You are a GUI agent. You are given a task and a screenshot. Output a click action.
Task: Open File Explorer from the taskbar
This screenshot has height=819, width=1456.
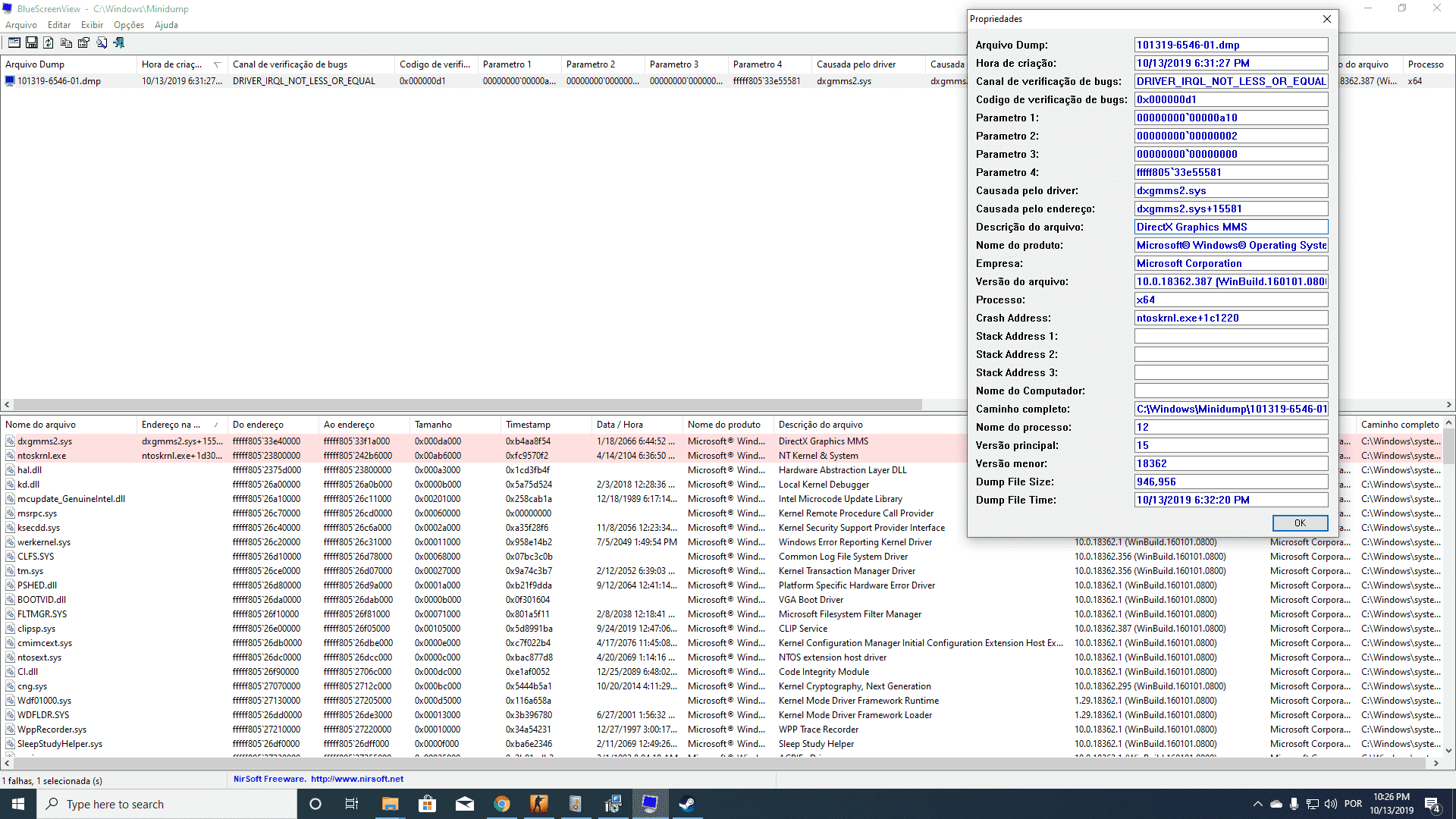[x=390, y=804]
